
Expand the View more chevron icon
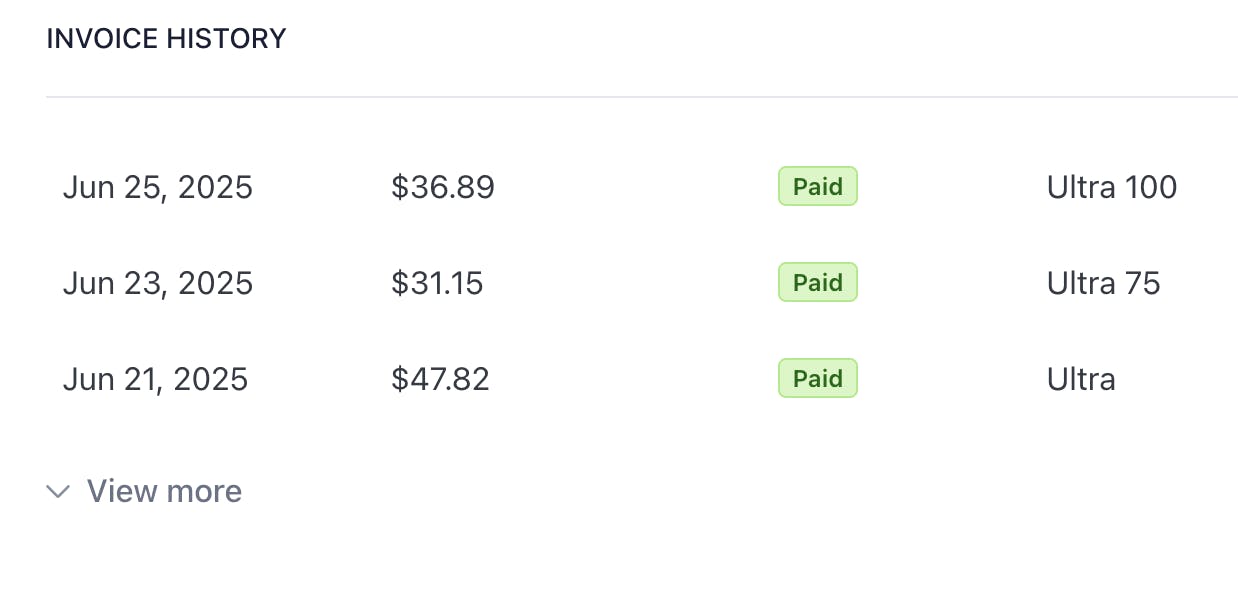58,491
